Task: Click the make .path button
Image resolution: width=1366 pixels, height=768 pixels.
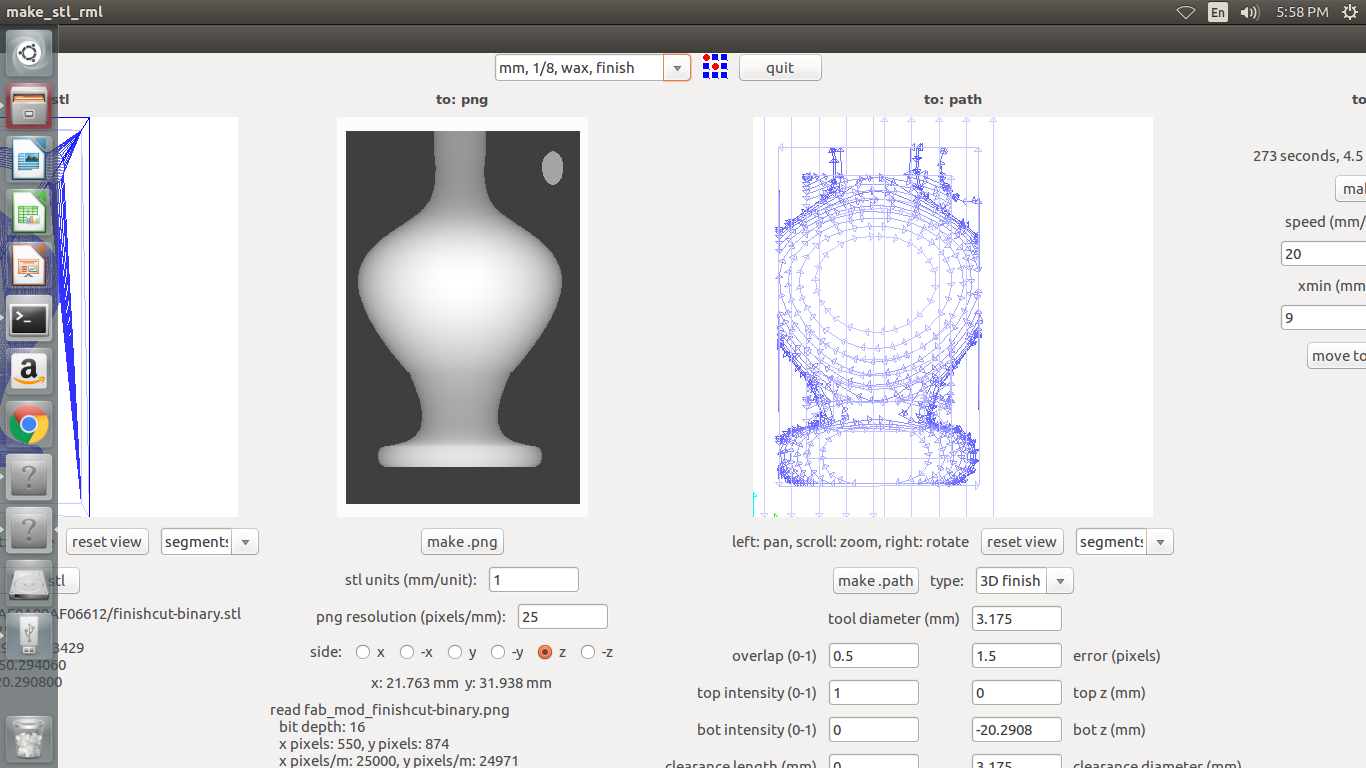Action: pos(876,581)
